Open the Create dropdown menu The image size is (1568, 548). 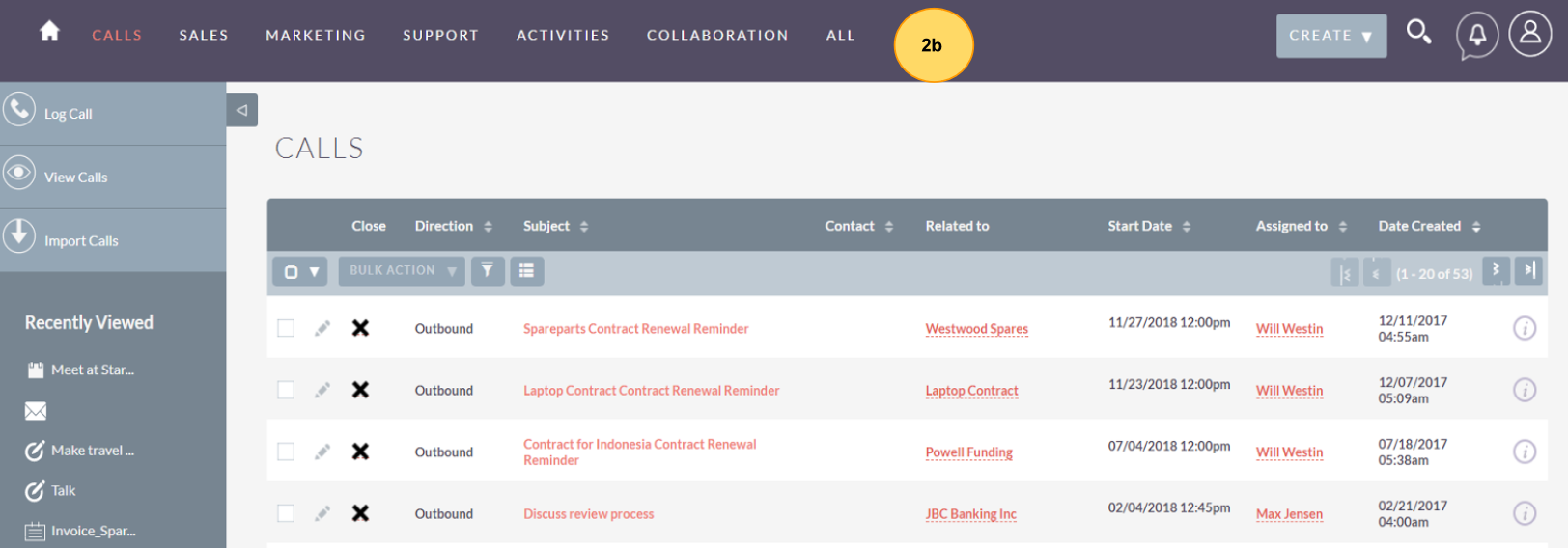(x=1330, y=36)
